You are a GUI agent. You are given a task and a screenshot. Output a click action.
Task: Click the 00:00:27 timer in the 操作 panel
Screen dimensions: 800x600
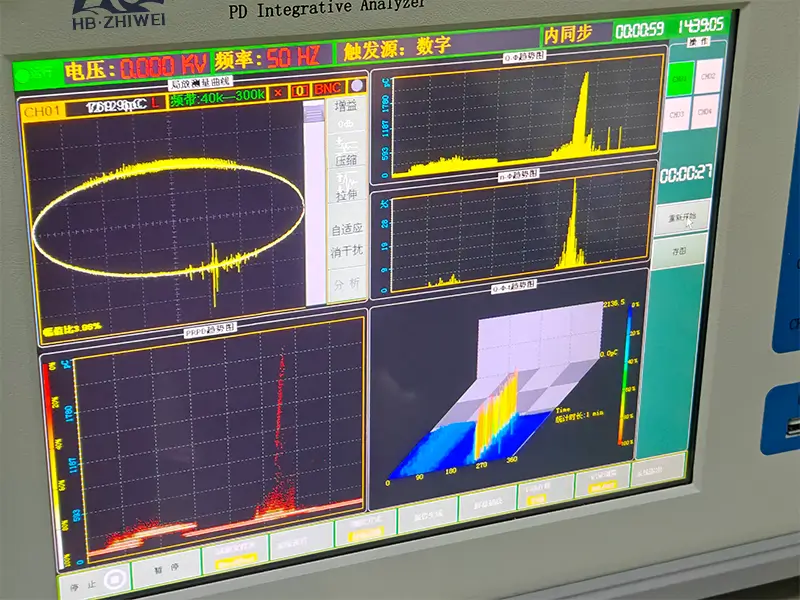click(686, 174)
